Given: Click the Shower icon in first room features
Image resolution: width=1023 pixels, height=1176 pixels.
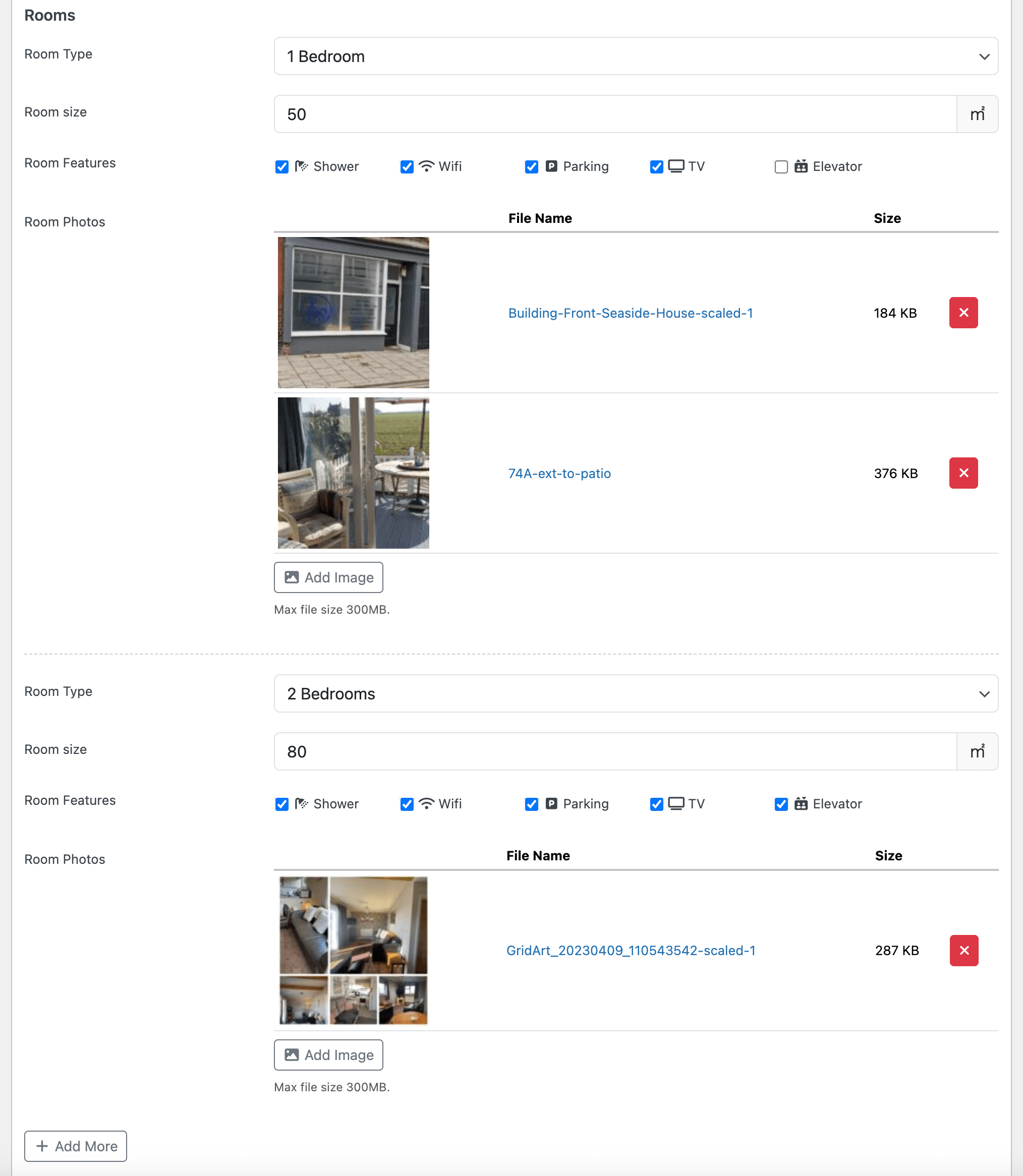Looking at the screenshot, I should [302, 166].
